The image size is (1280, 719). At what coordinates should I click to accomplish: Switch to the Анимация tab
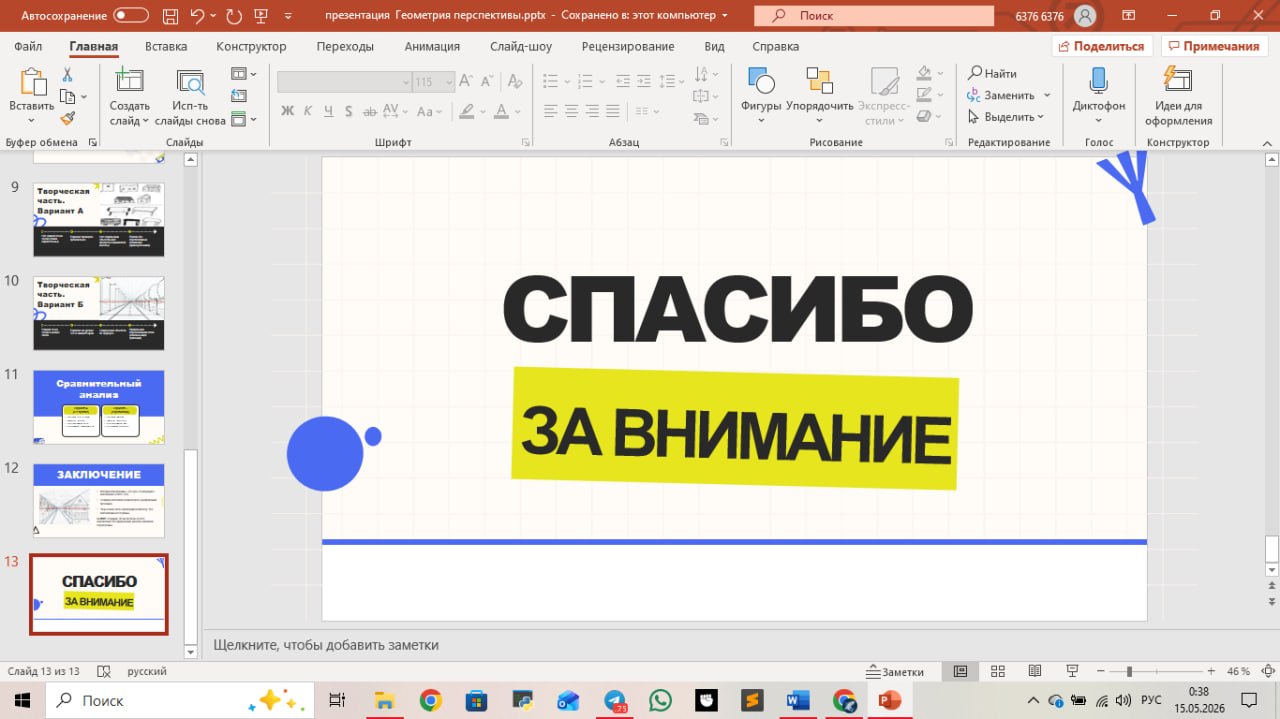point(432,46)
